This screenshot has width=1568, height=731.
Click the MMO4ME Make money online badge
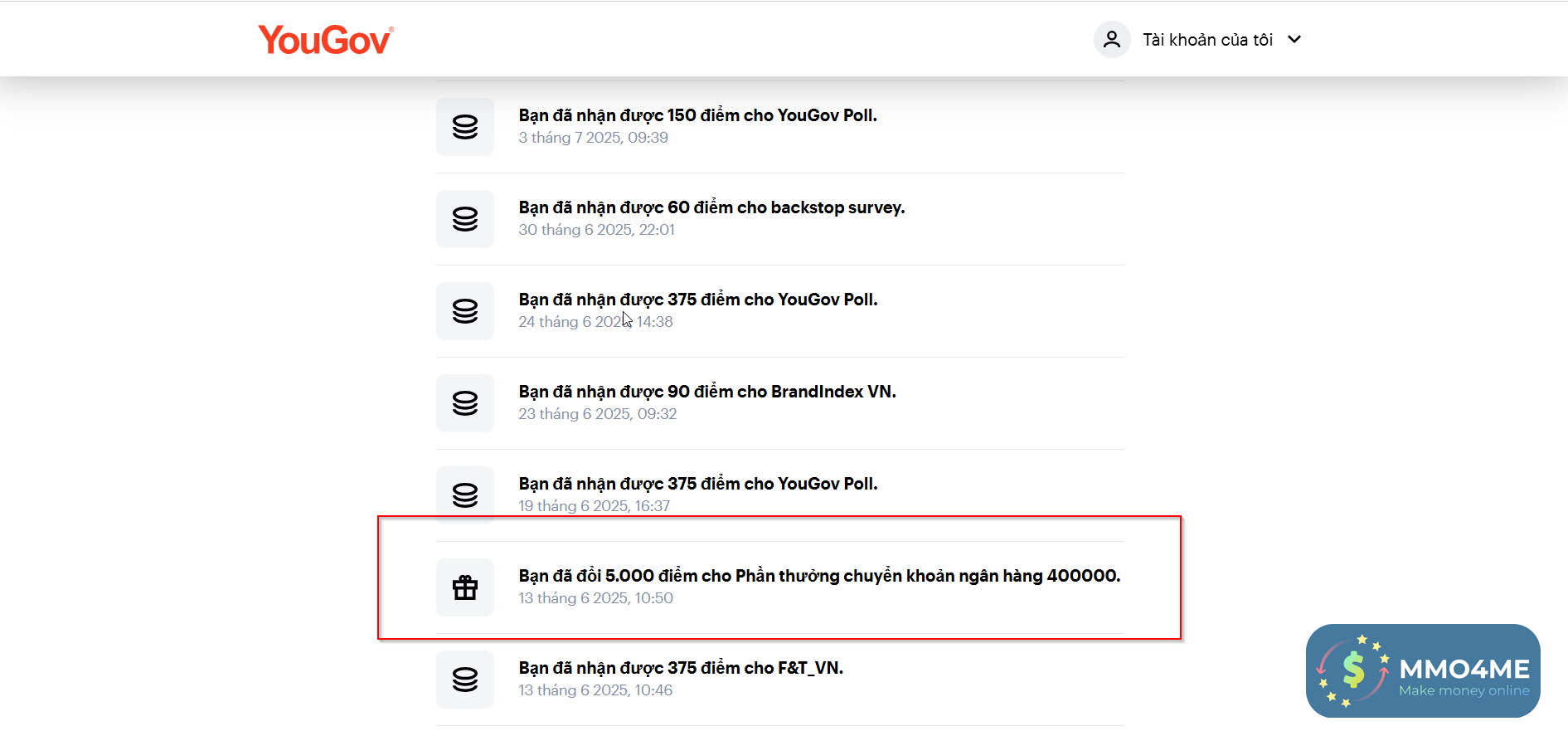tap(1423, 670)
